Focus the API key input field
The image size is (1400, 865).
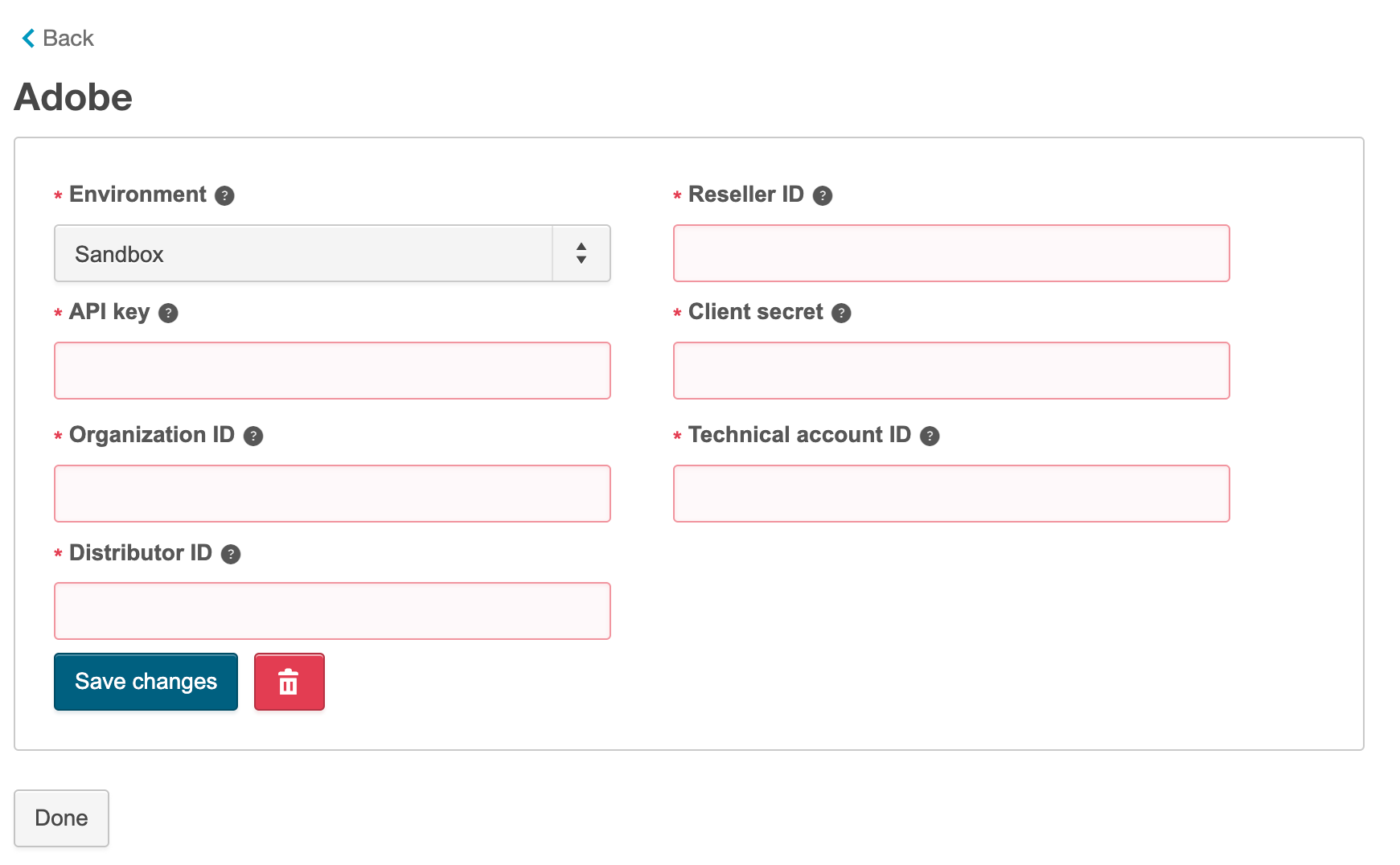[x=332, y=371]
